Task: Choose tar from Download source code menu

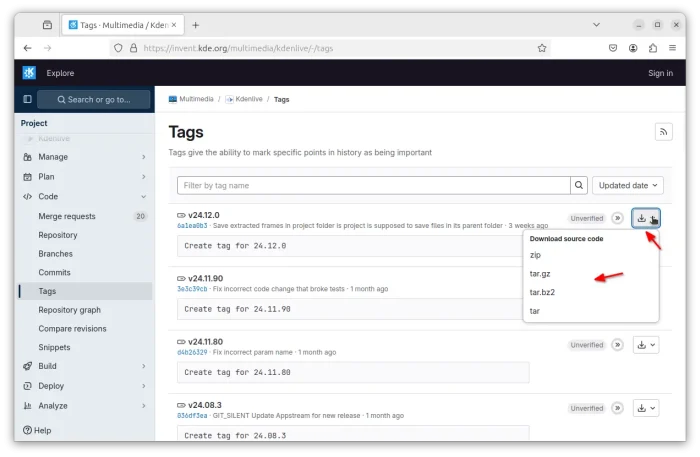Action: point(534,311)
